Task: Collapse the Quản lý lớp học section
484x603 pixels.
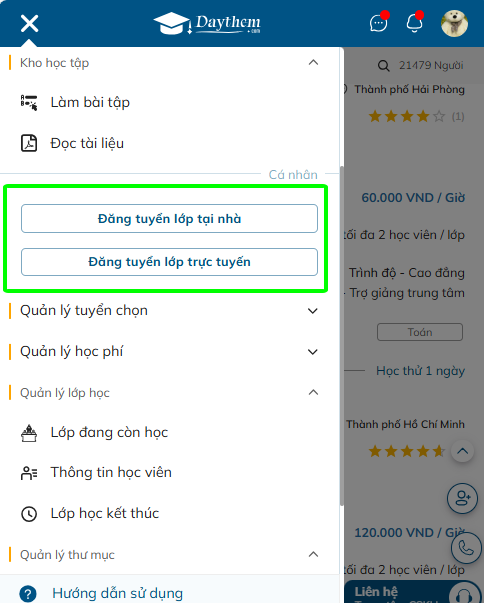Action: click(x=313, y=392)
